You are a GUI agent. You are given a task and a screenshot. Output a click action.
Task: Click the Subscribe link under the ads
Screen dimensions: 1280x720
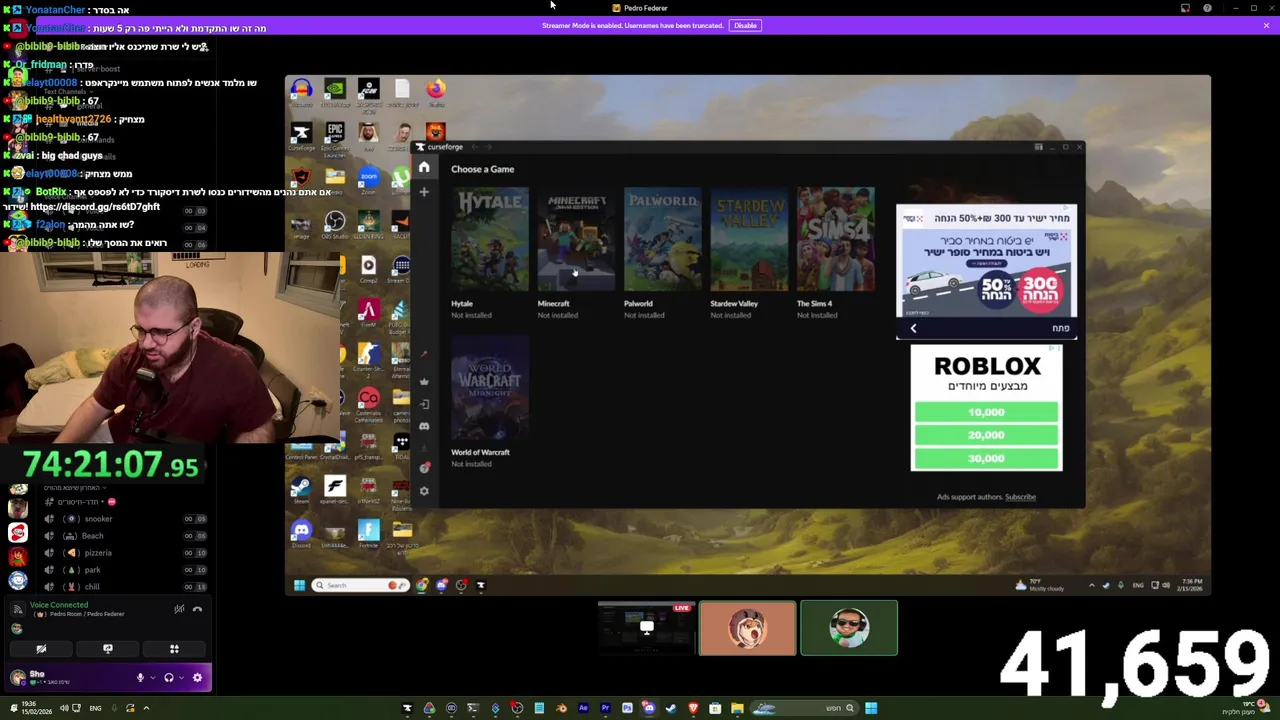tap(1020, 497)
